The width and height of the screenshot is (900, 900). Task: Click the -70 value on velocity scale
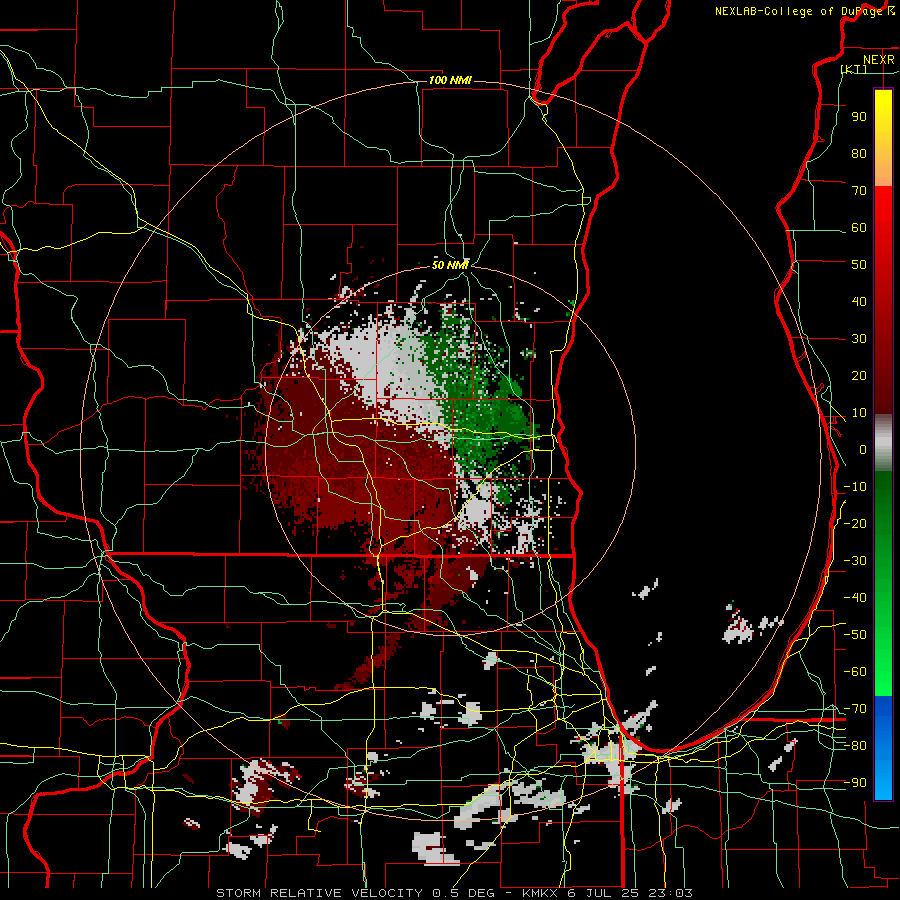tap(855, 709)
